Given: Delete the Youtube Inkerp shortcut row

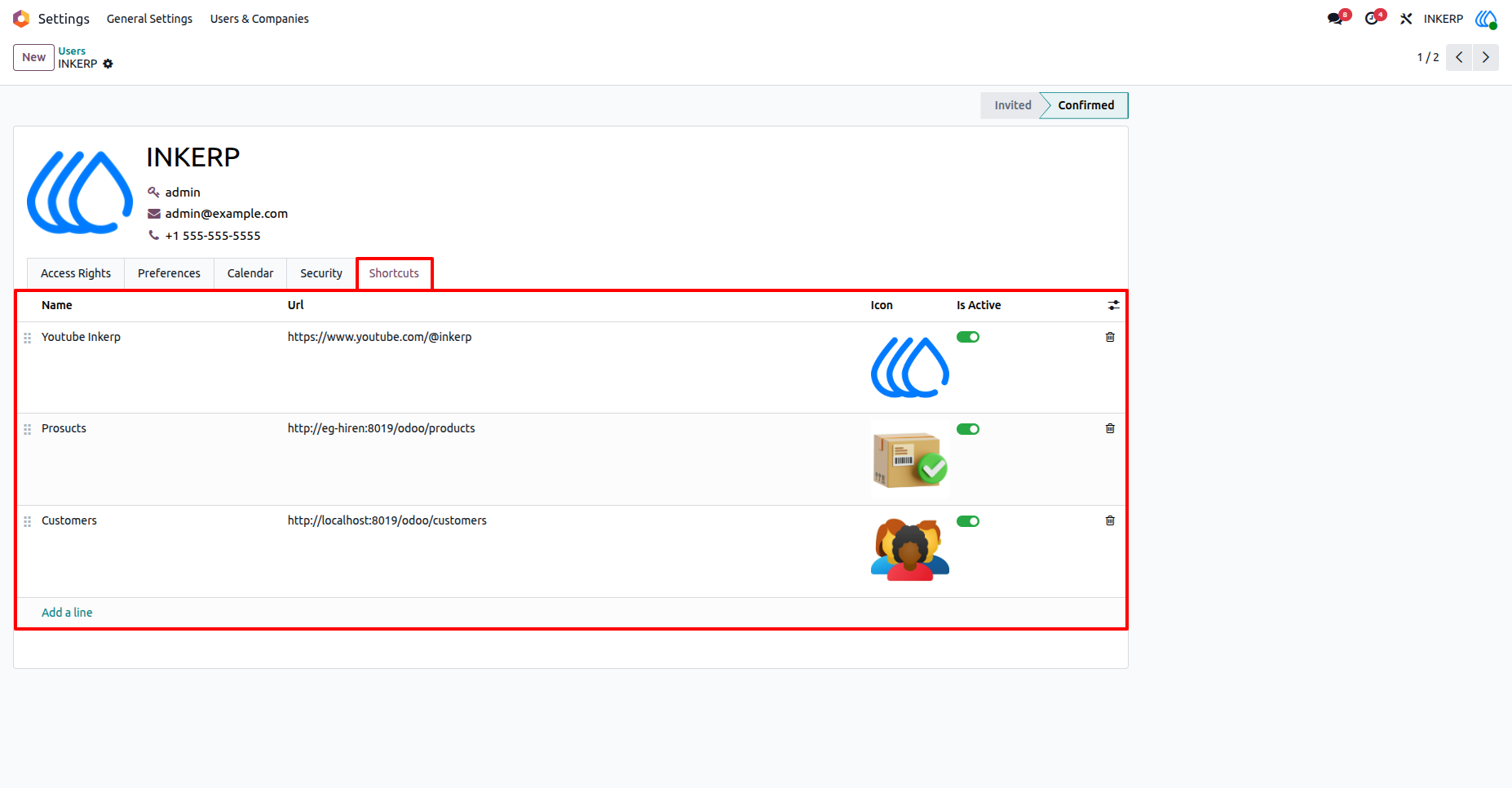Looking at the screenshot, I should (1110, 337).
